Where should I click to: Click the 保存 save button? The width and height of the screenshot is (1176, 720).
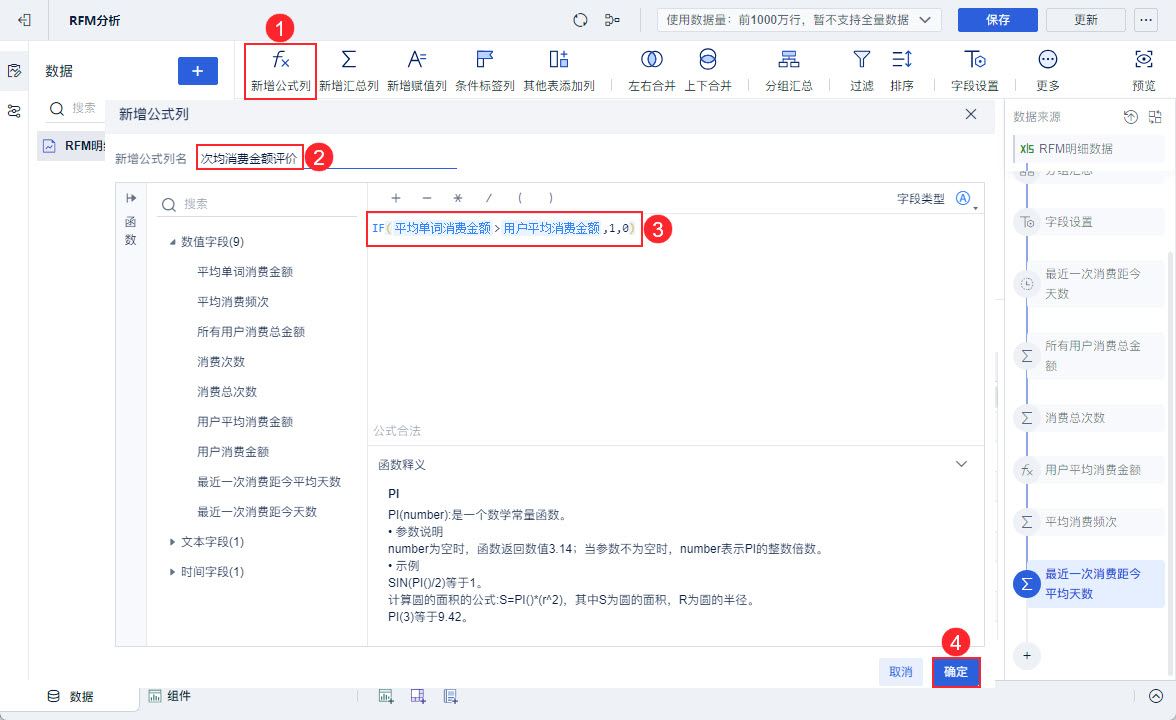click(998, 20)
